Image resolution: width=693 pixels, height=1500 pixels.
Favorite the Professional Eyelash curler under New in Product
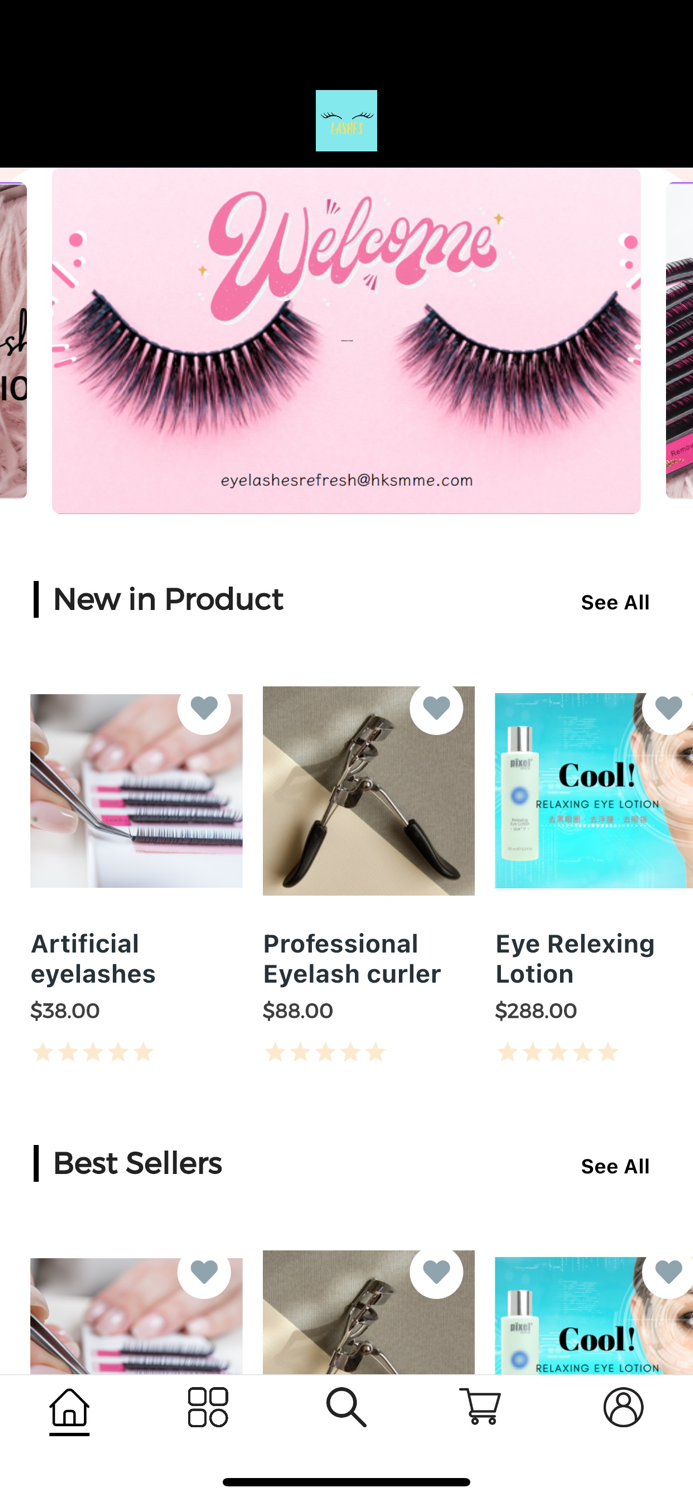pyautogui.click(x=436, y=708)
